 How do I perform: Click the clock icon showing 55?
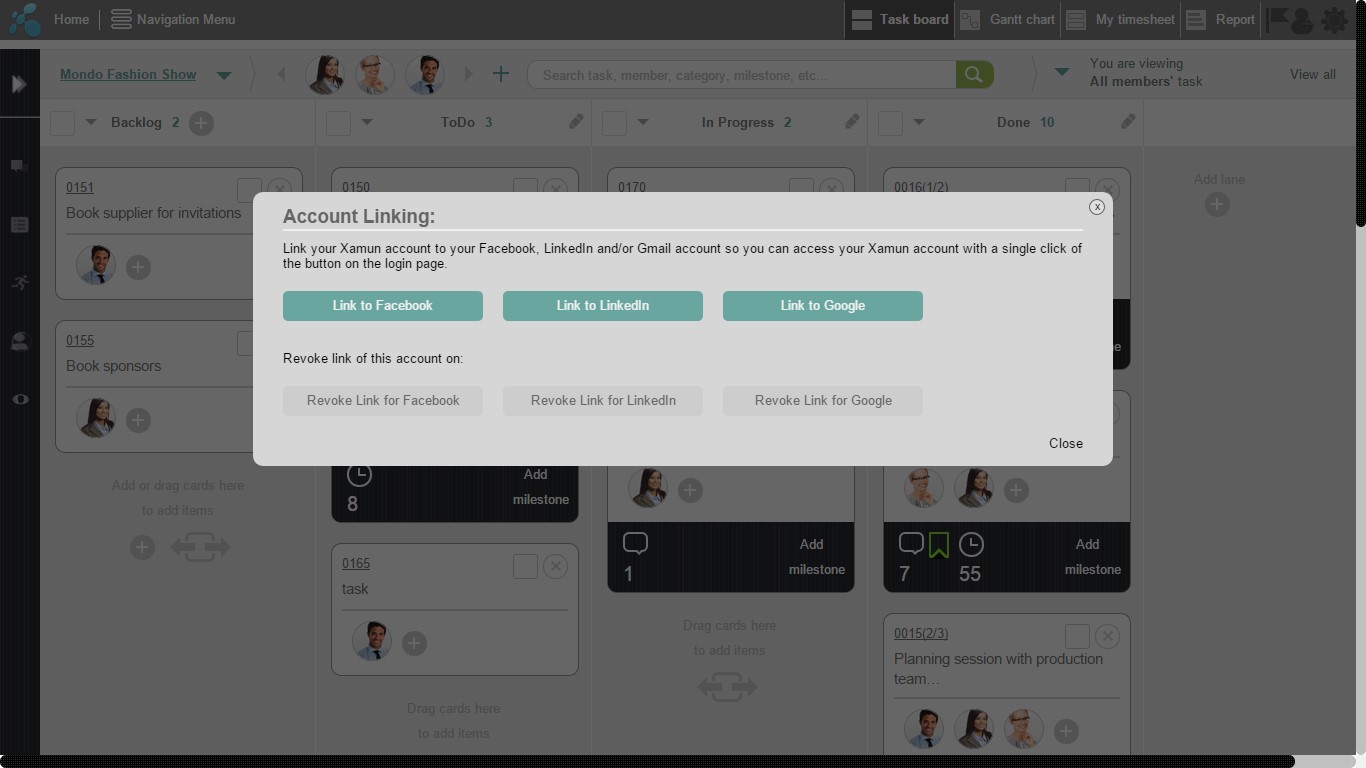point(971,544)
